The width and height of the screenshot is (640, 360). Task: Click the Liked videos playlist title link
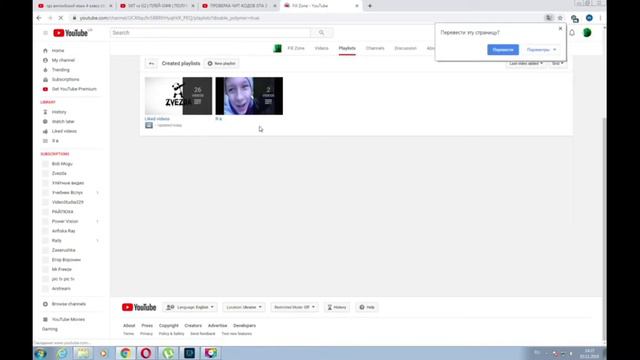pyautogui.click(x=157, y=119)
